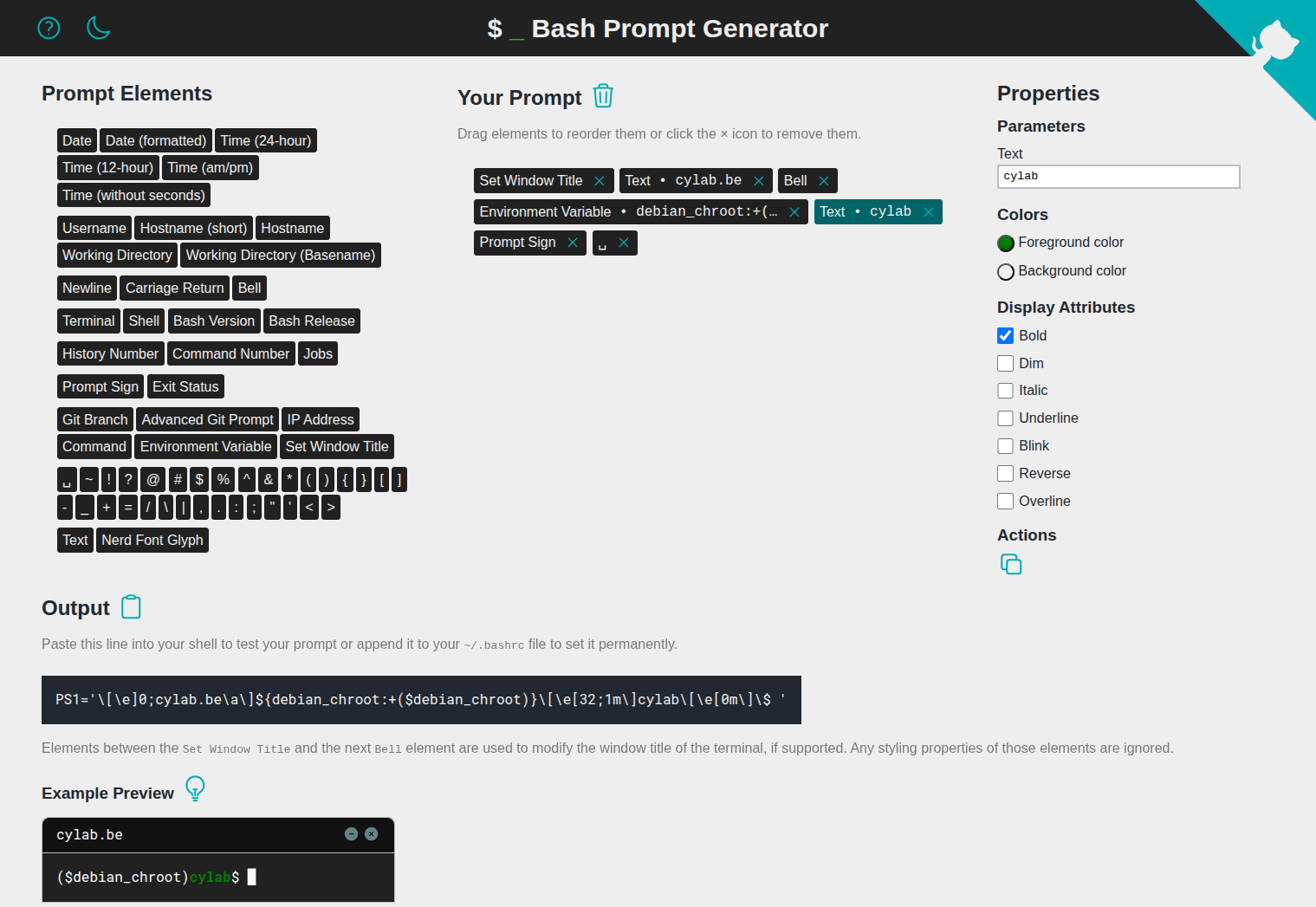Uncheck the Bold display attribute
Image resolution: width=1316 pixels, height=907 pixels.
point(1005,336)
